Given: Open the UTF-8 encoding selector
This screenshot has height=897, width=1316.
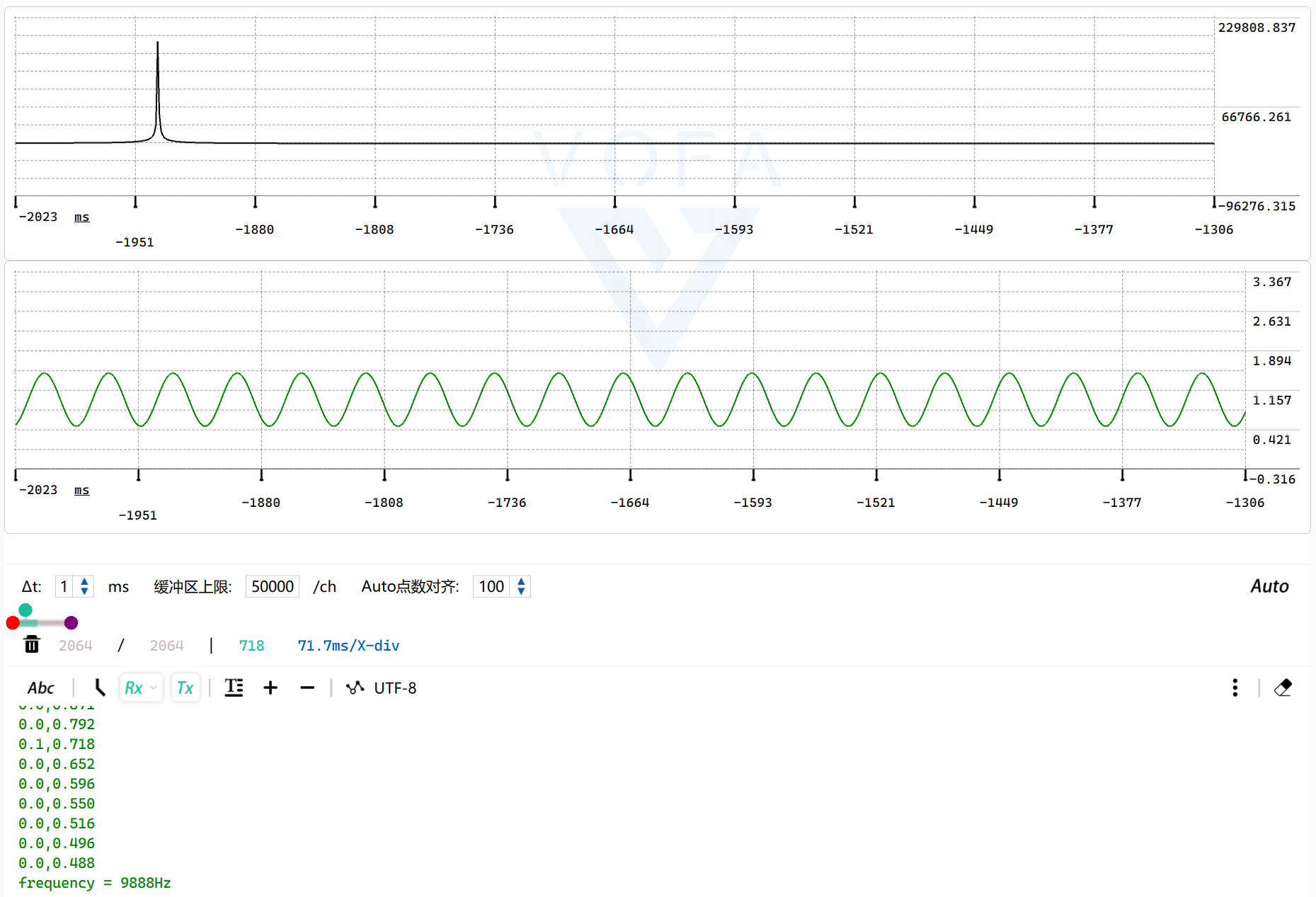Looking at the screenshot, I should (x=396, y=687).
